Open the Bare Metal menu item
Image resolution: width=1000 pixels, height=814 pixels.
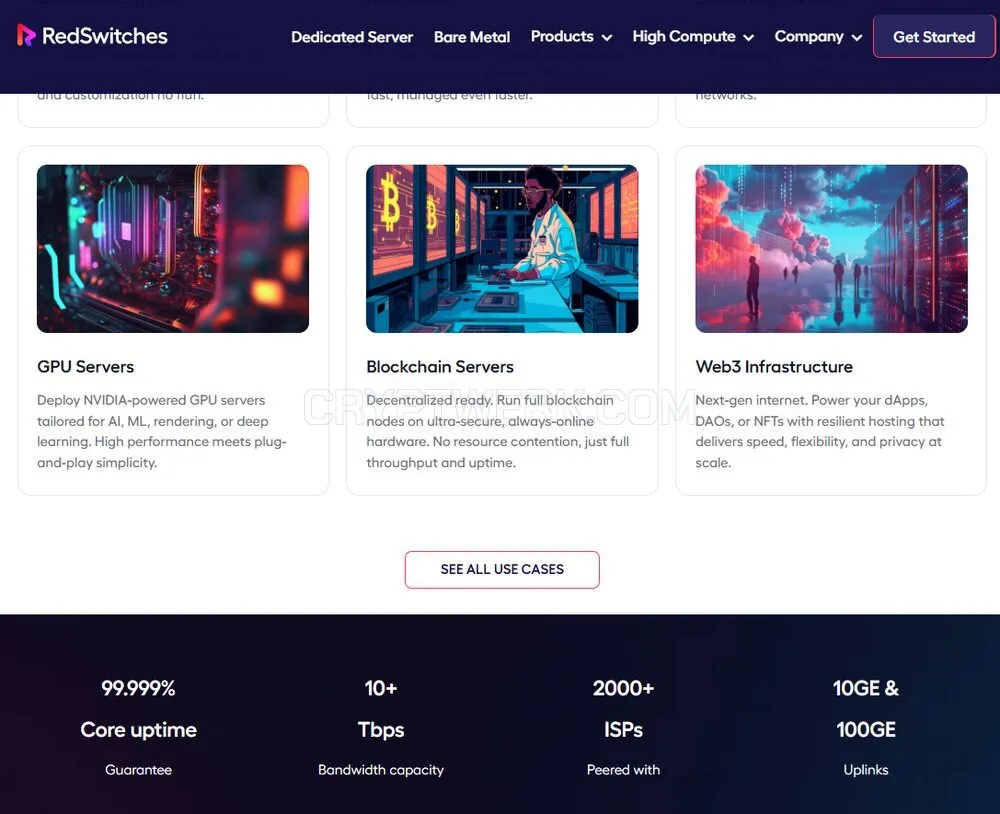tap(472, 37)
